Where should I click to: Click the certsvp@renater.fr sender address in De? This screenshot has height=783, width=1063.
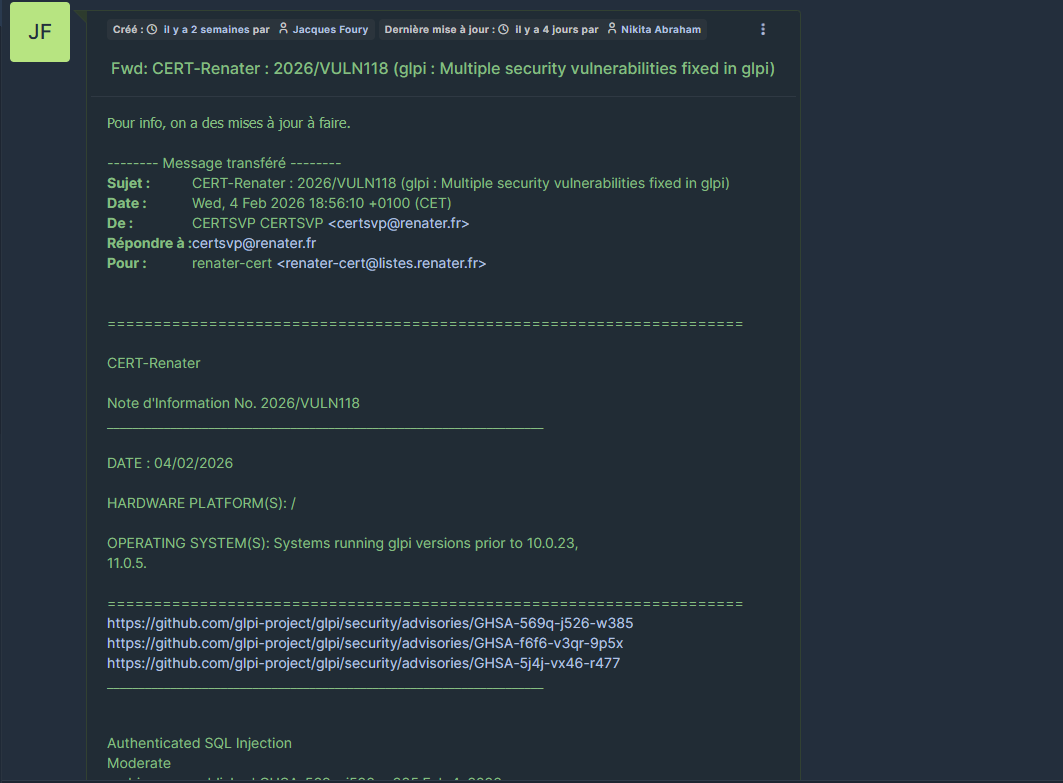pyautogui.click(x=398, y=223)
